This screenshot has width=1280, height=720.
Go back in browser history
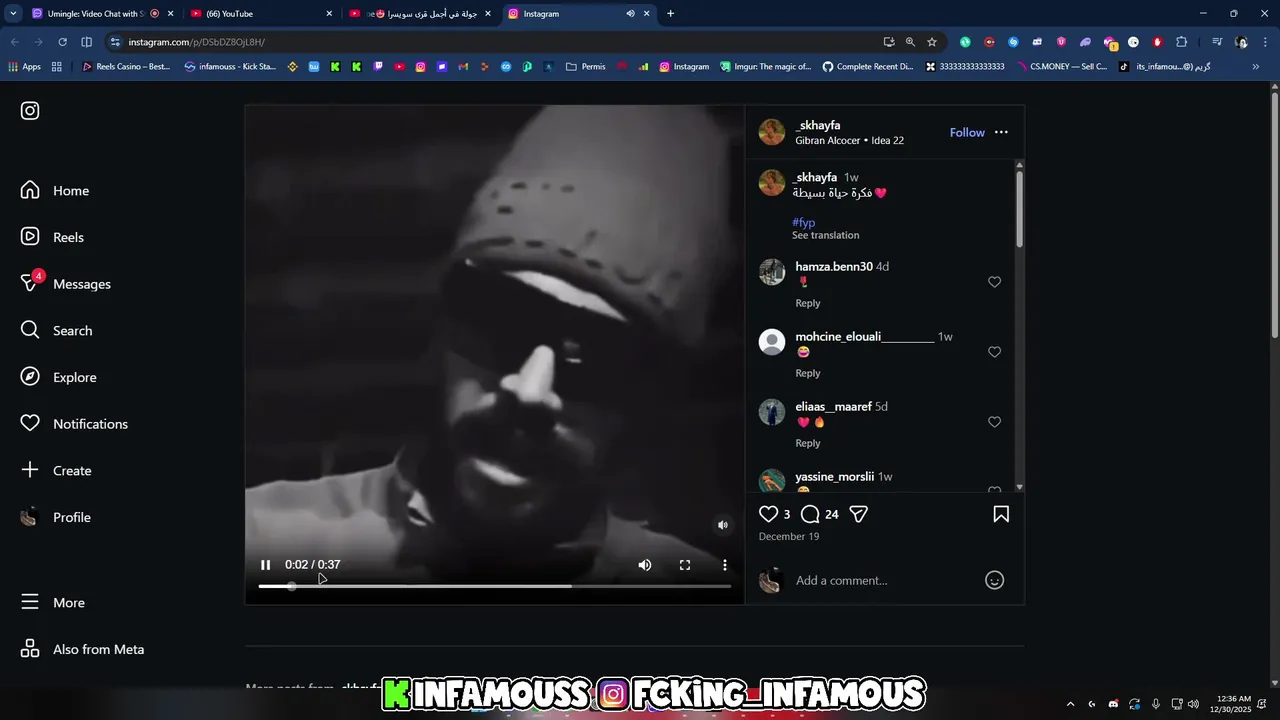coord(14,42)
